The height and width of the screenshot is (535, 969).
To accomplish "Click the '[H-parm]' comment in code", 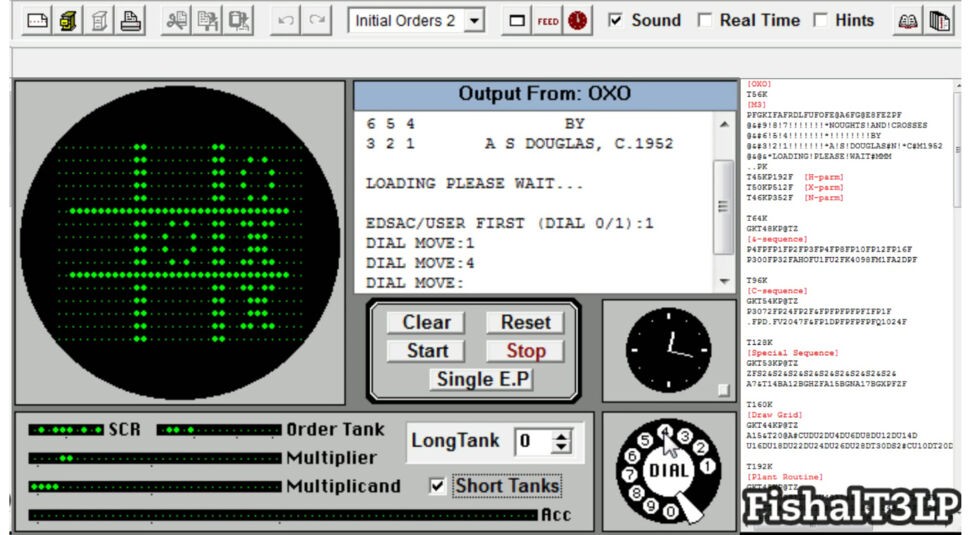I will (824, 177).
